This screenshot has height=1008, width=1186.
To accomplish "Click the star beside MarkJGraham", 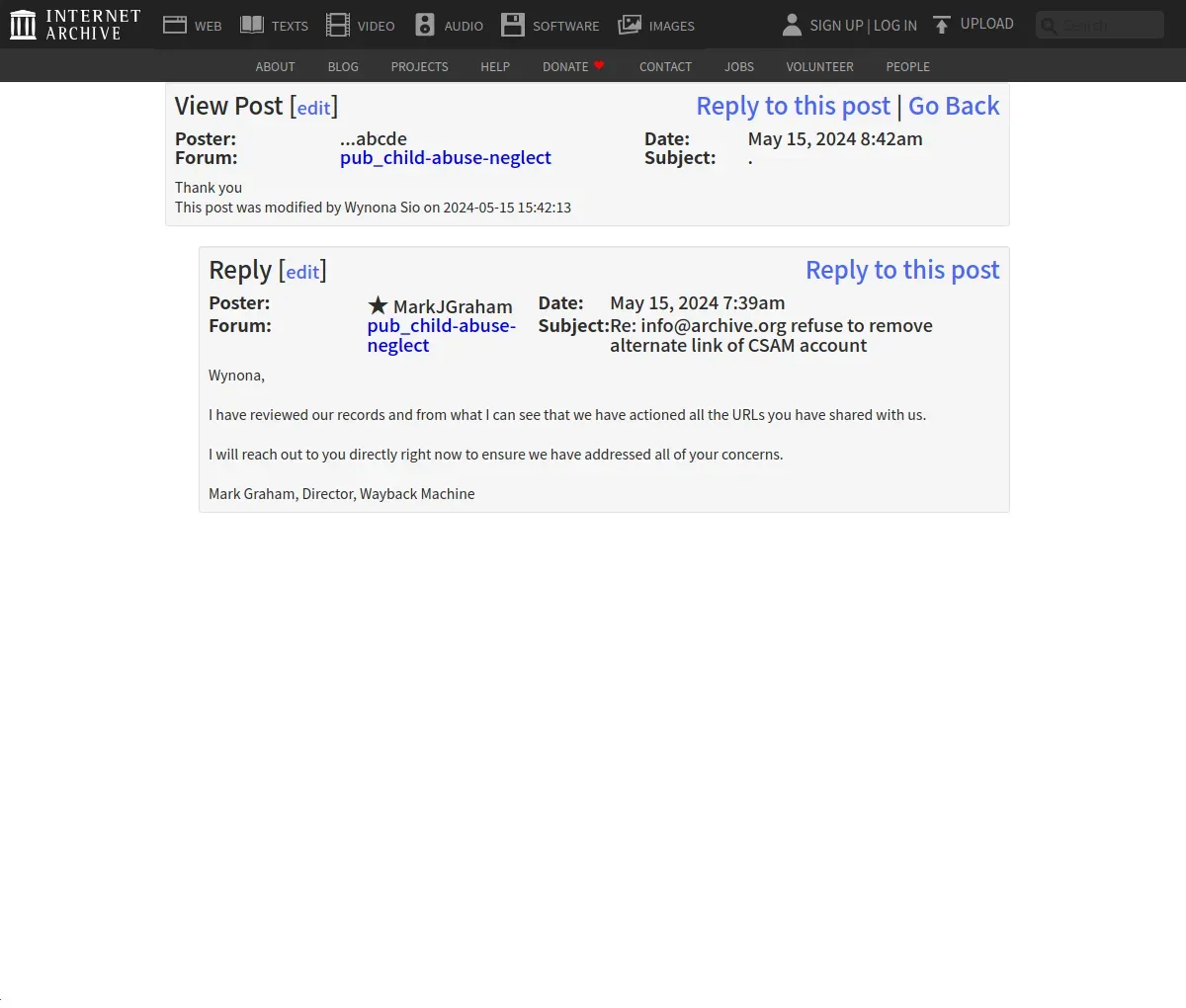I will pyautogui.click(x=378, y=305).
